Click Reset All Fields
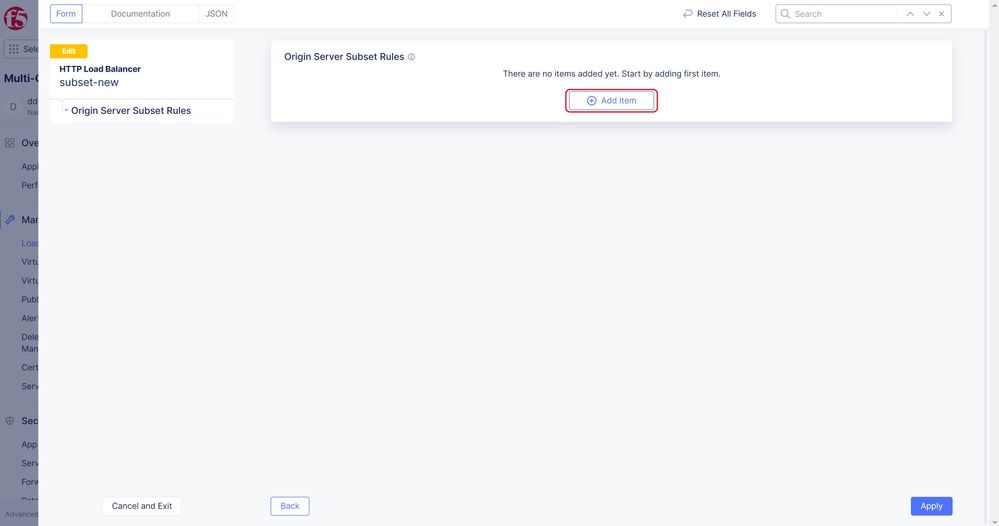The width and height of the screenshot is (999, 526). coord(719,14)
